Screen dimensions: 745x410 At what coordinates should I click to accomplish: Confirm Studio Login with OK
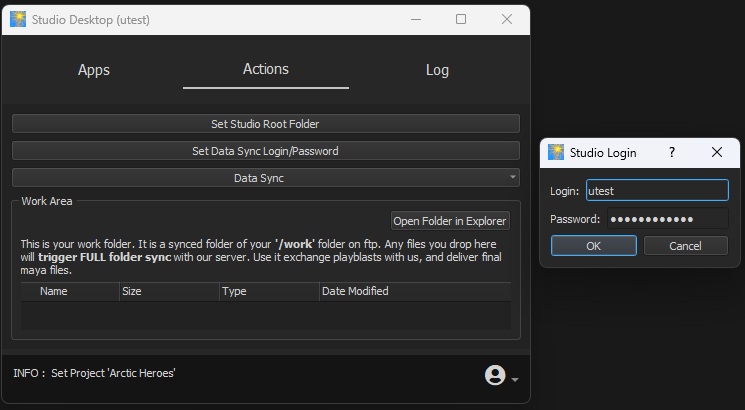pyautogui.click(x=593, y=246)
